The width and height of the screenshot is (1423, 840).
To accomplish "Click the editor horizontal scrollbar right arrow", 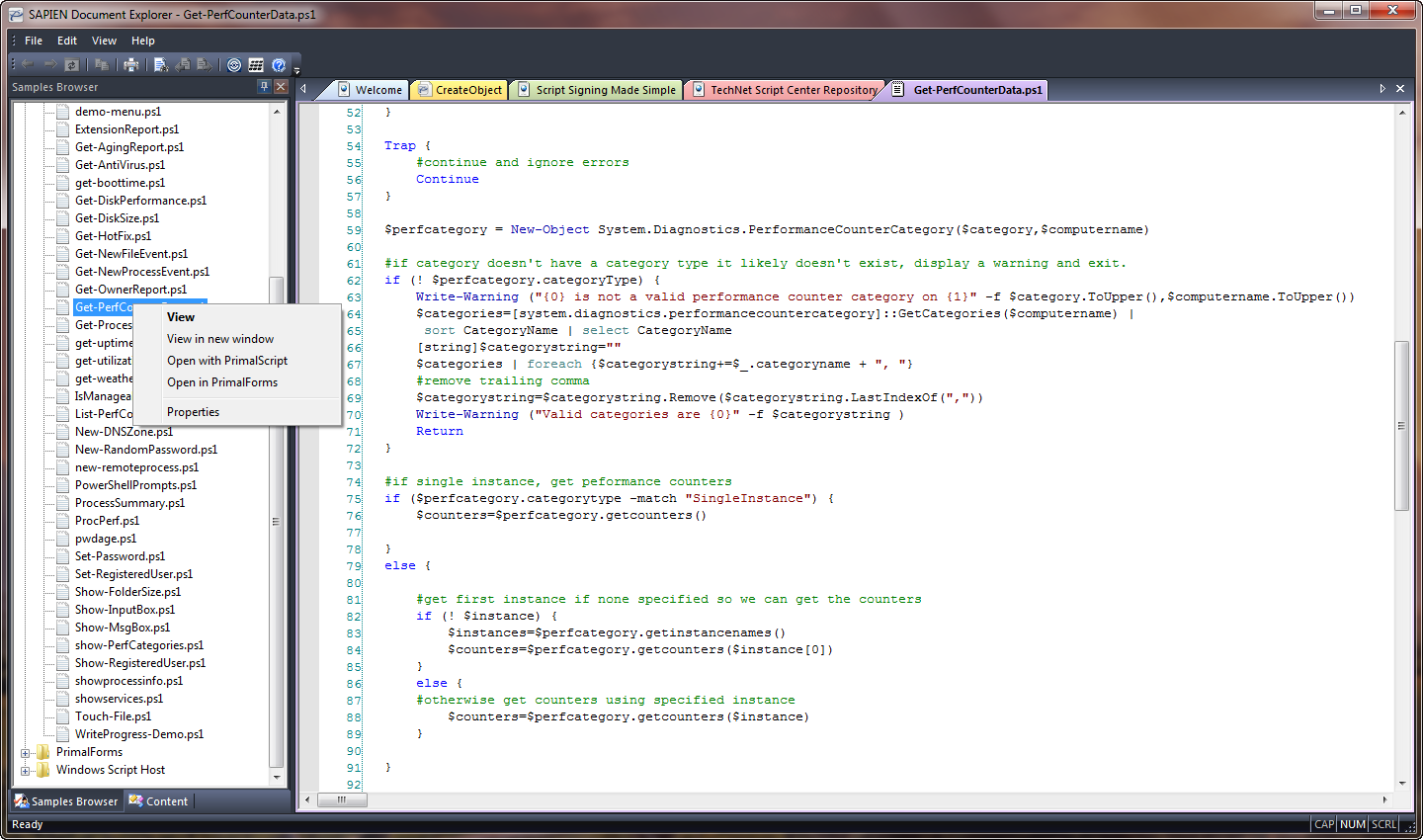I will pos(1383,799).
